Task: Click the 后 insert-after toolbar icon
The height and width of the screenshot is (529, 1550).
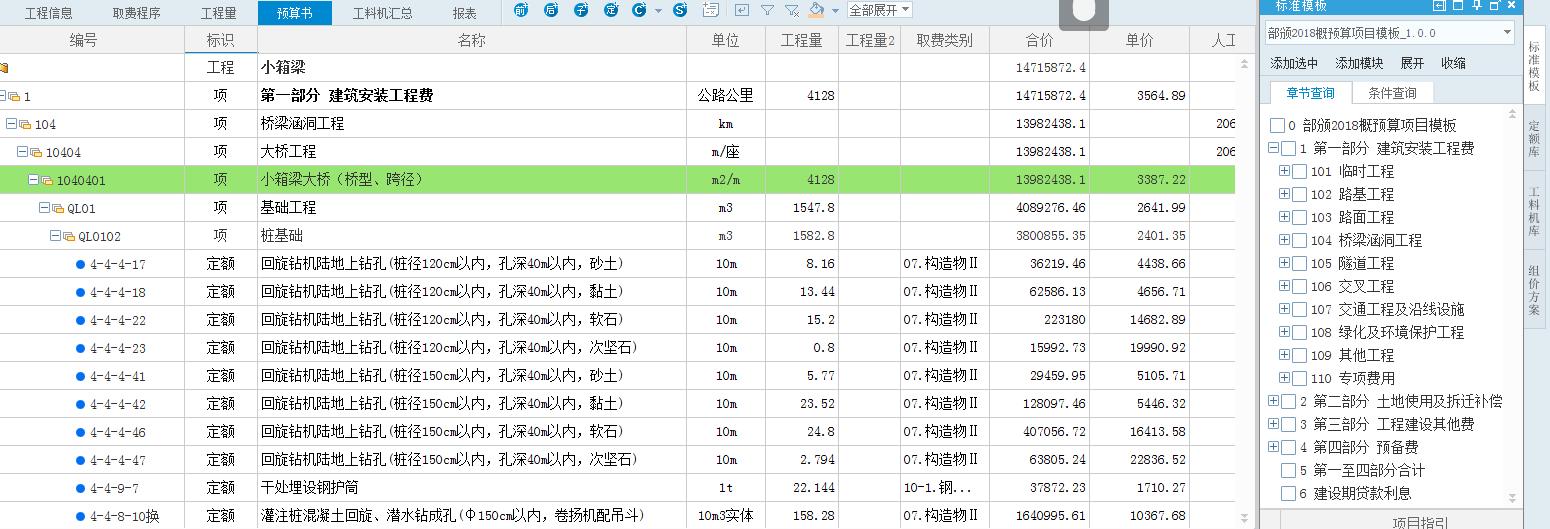Action: 551,10
